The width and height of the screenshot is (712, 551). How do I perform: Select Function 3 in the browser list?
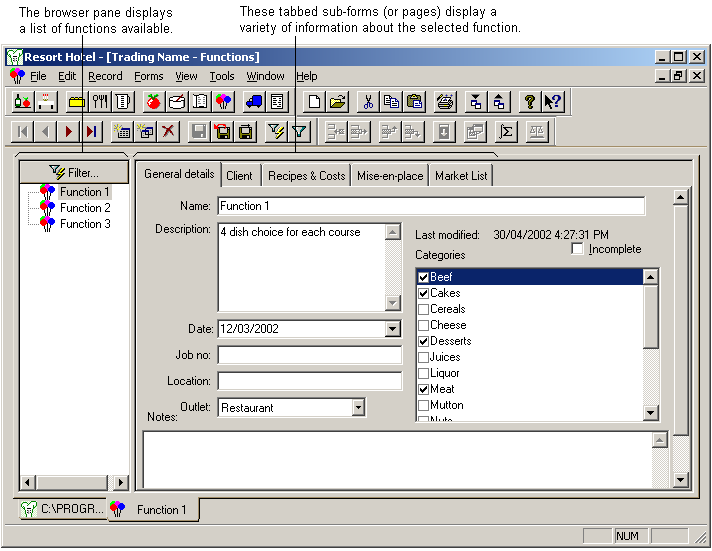pyautogui.click(x=85, y=224)
